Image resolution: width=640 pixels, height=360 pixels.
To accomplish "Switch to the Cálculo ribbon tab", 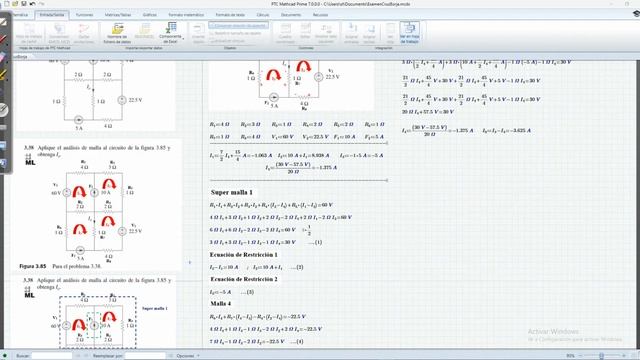I will point(262,15).
